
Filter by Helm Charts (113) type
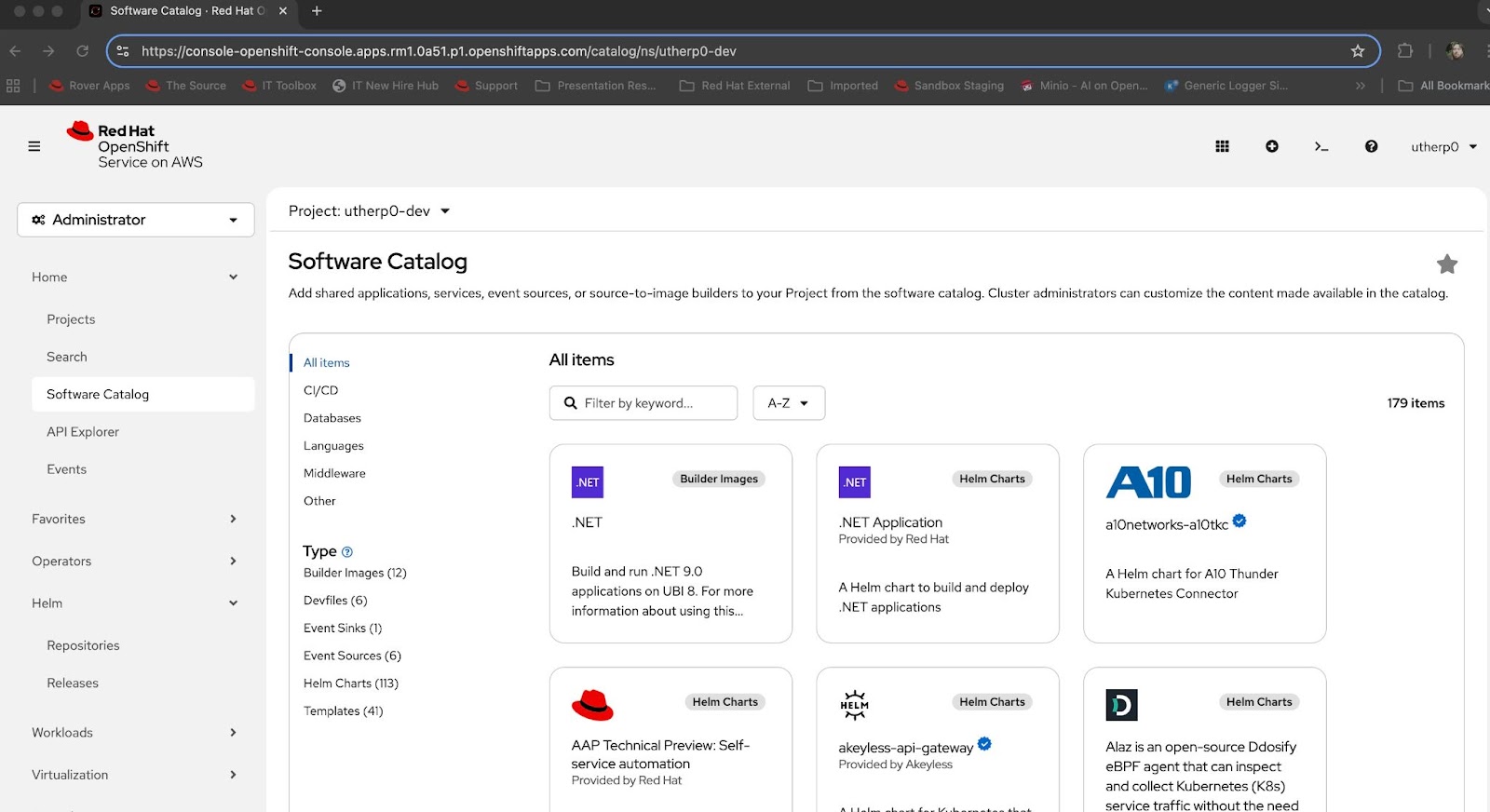350,683
